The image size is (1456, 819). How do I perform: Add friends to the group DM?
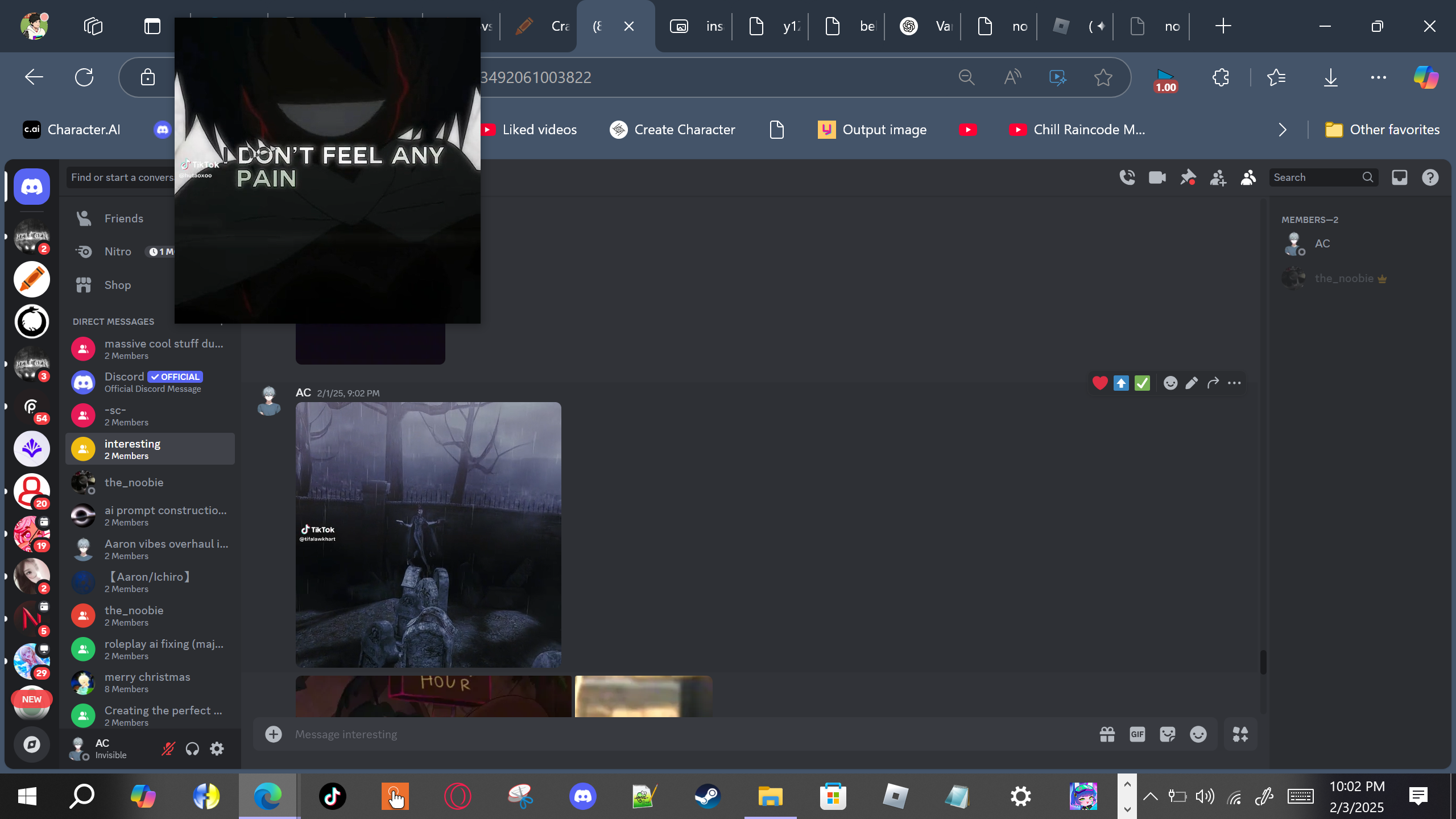(1218, 177)
